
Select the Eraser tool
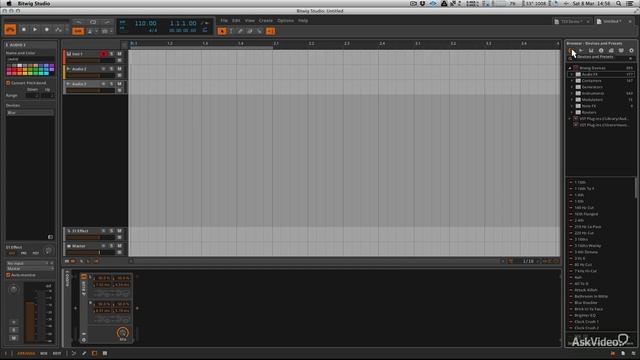250,31
